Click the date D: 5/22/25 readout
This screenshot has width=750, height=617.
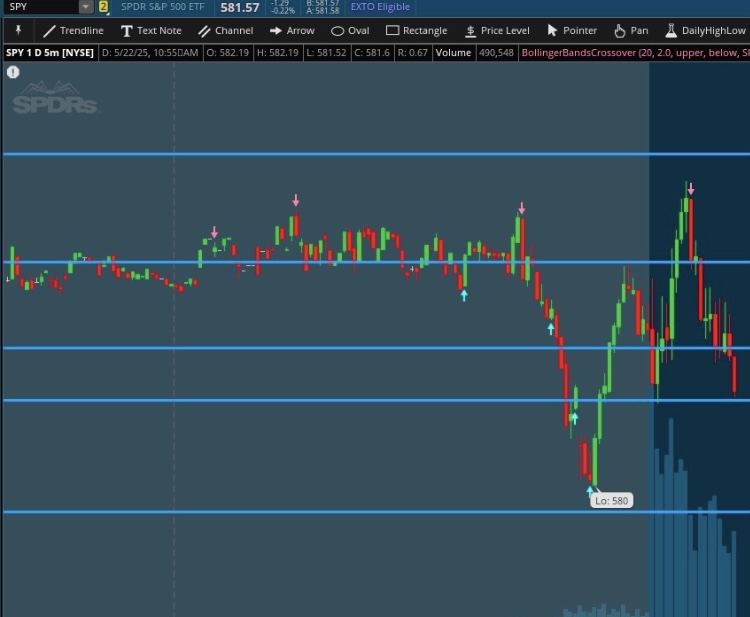coord(150,53)
